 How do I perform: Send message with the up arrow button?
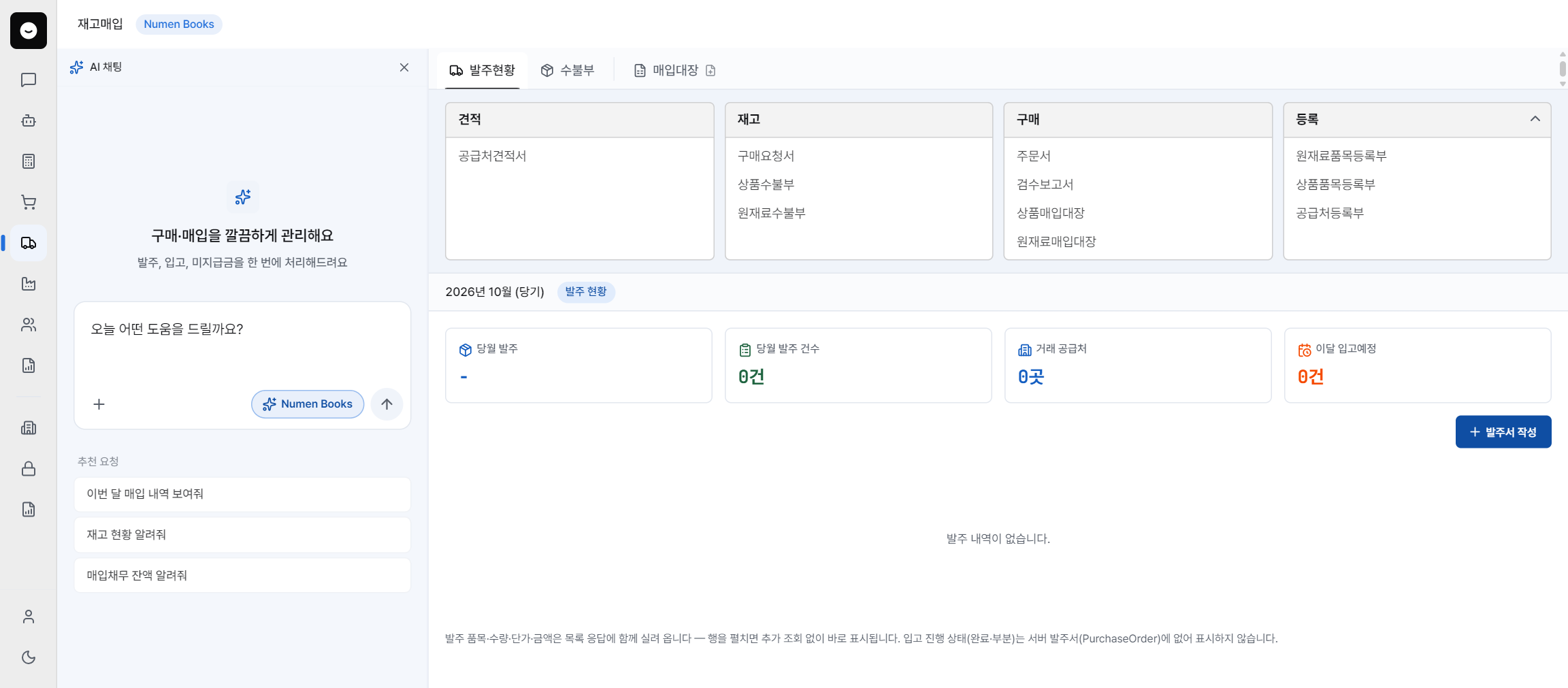click(387, 404)
